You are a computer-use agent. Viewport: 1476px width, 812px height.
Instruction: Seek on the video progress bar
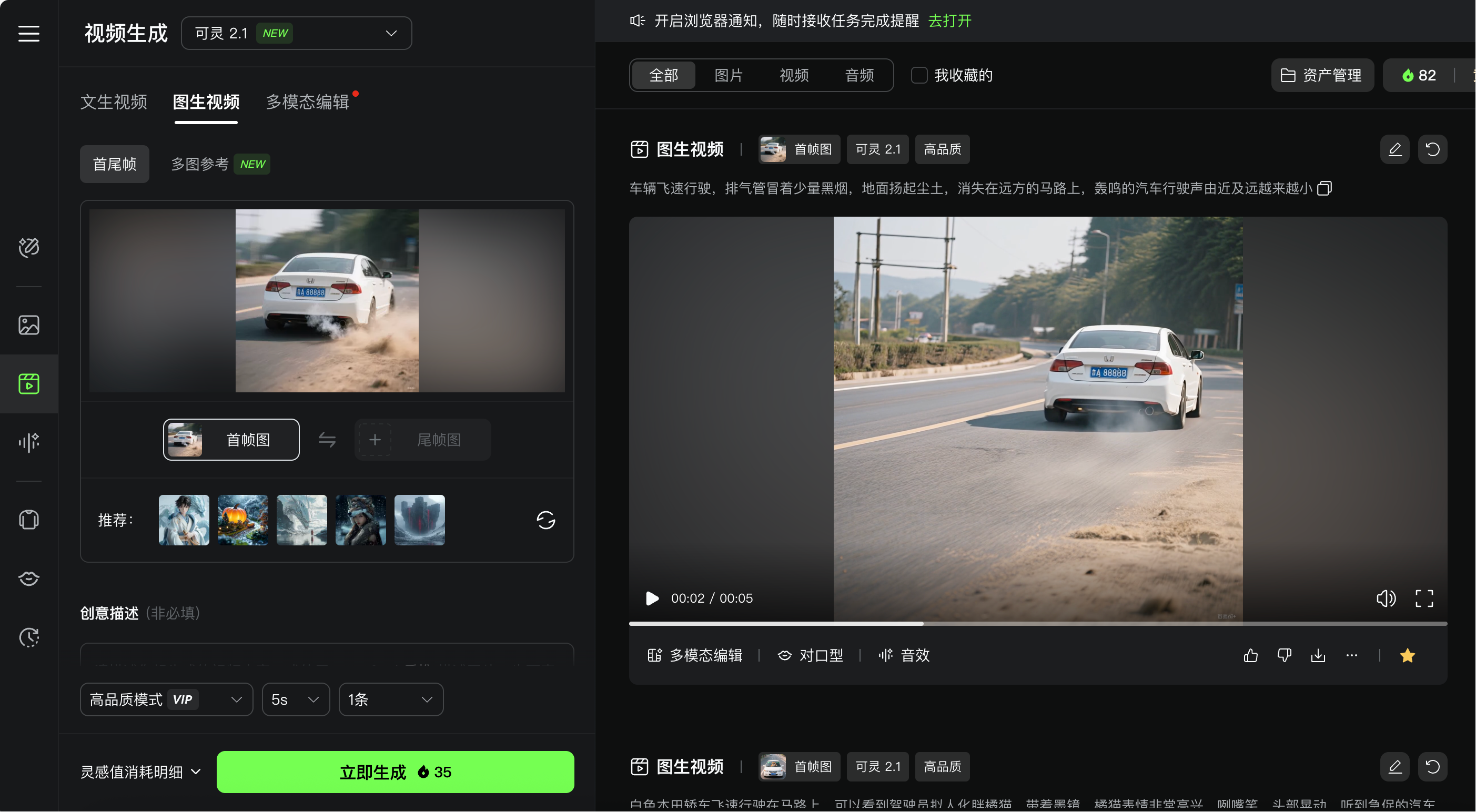1038,624
